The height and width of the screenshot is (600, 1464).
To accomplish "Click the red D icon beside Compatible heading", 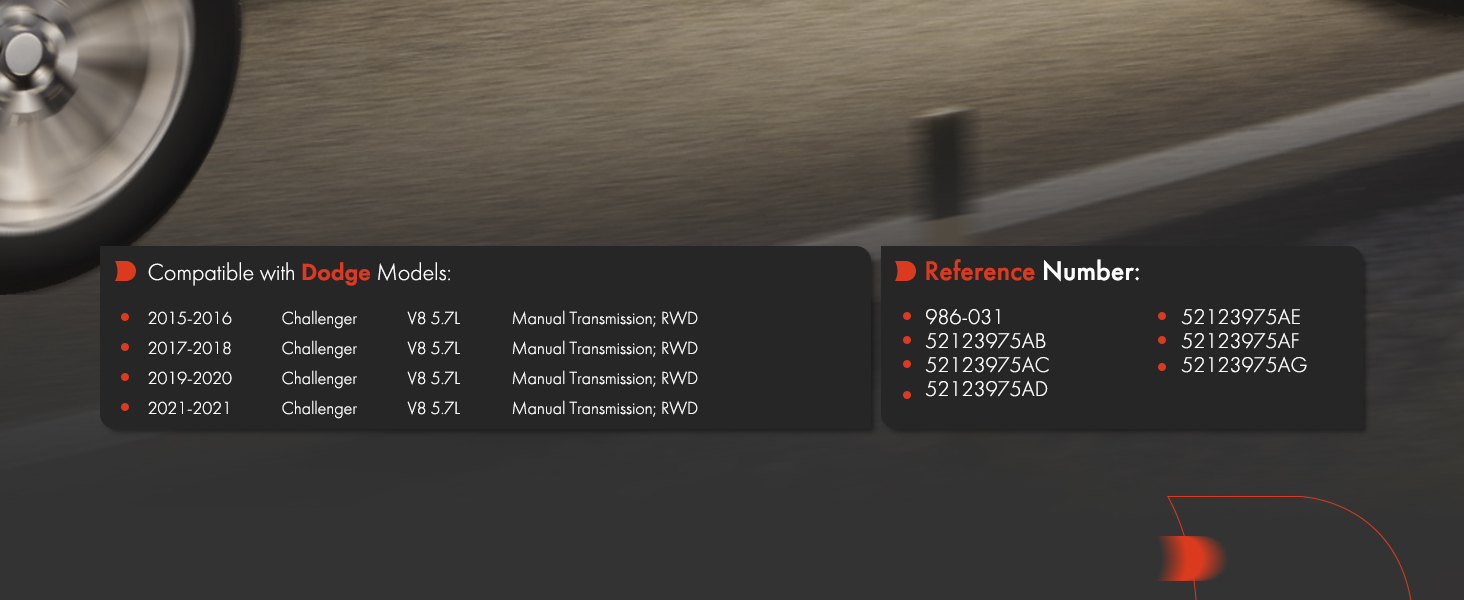I will point(125,272).
